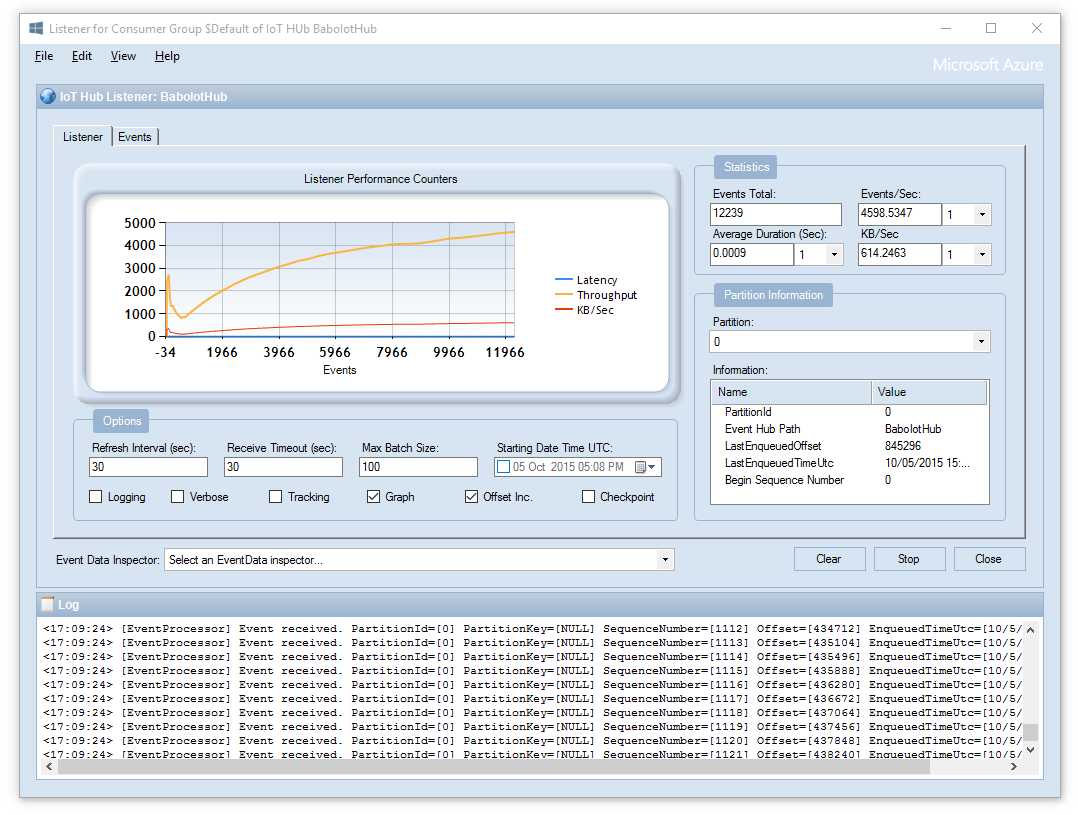The height and width of the screenshot is (815, 1078).
Task: Click the Receive Timeout input field
Action: 283,467
